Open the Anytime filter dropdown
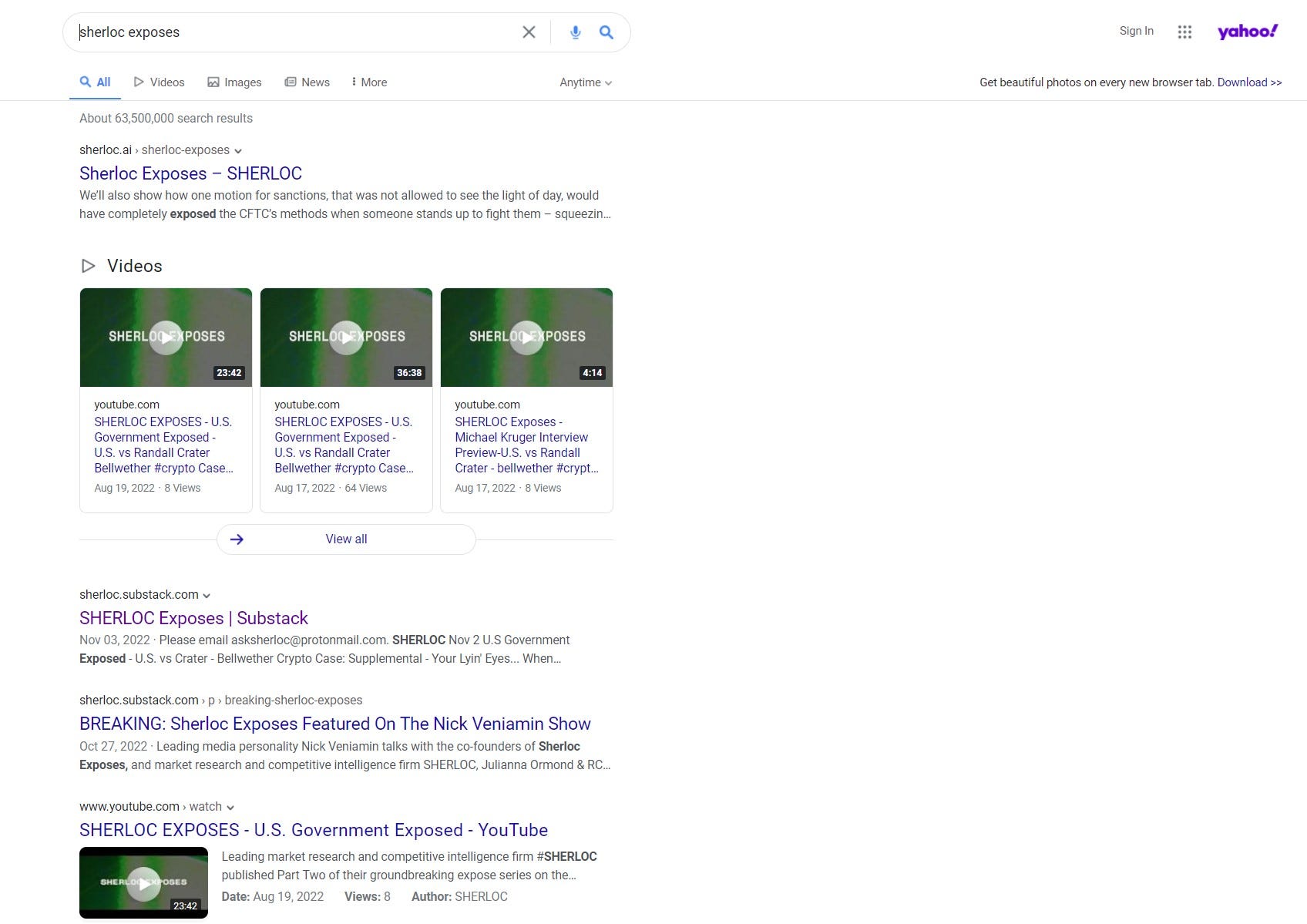1307x924 pixels. point(586,82)
